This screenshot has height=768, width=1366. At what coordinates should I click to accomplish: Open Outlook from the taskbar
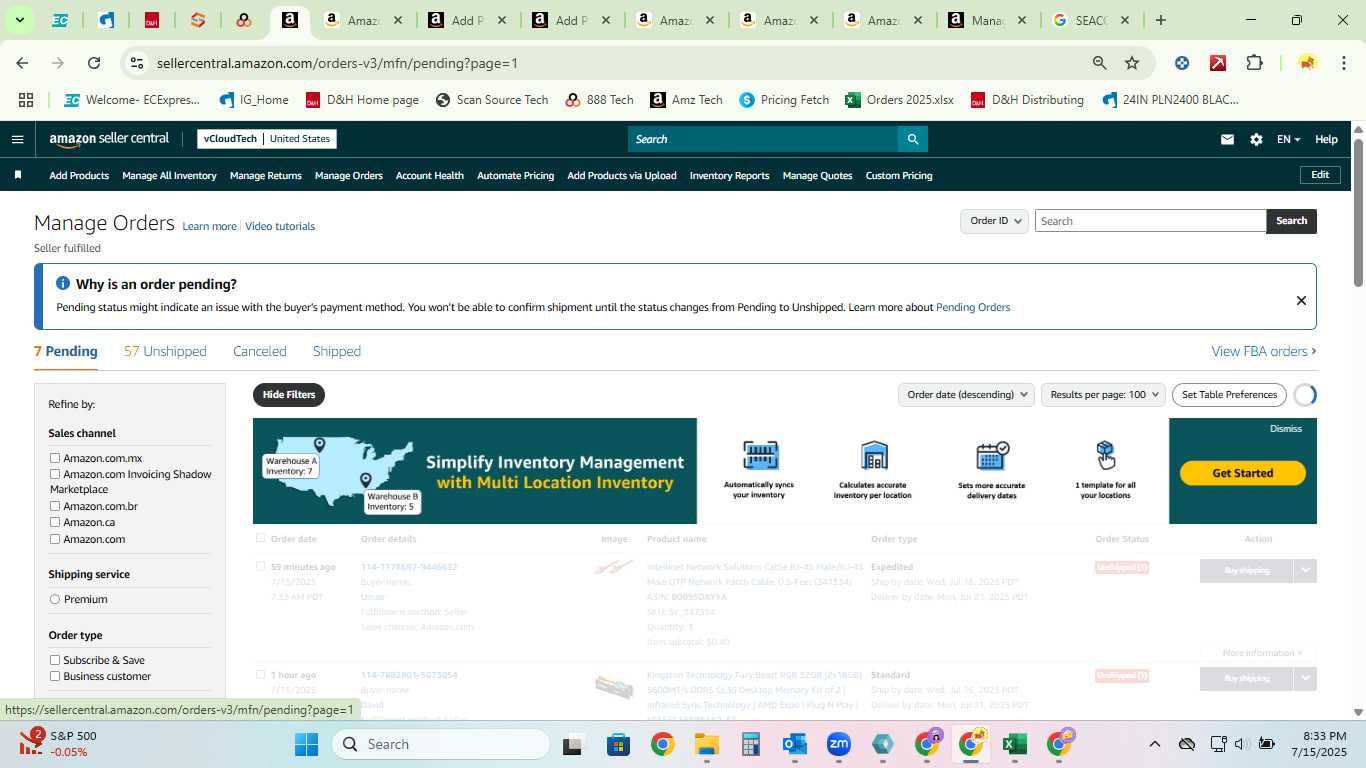coord(795,744)
